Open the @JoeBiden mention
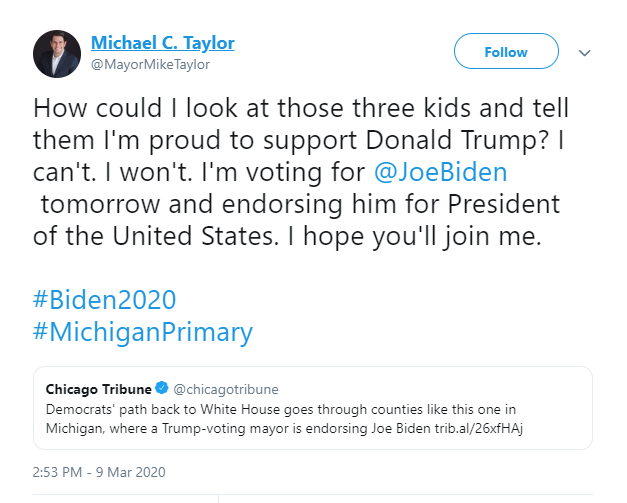Viewport: 627px width, 503px height. point(440,171)
